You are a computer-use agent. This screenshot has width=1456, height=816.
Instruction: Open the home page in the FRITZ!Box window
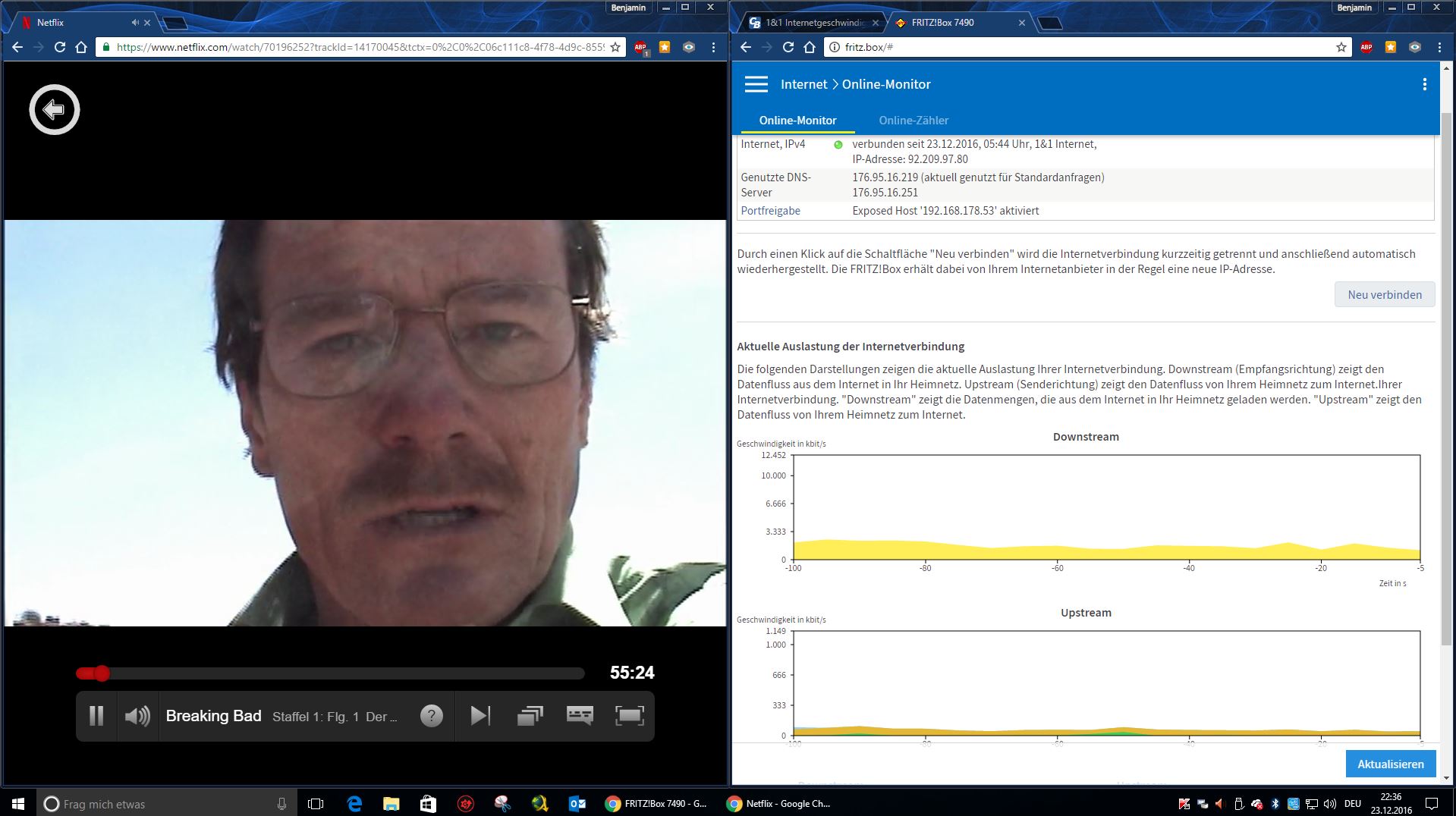point(810,47)
